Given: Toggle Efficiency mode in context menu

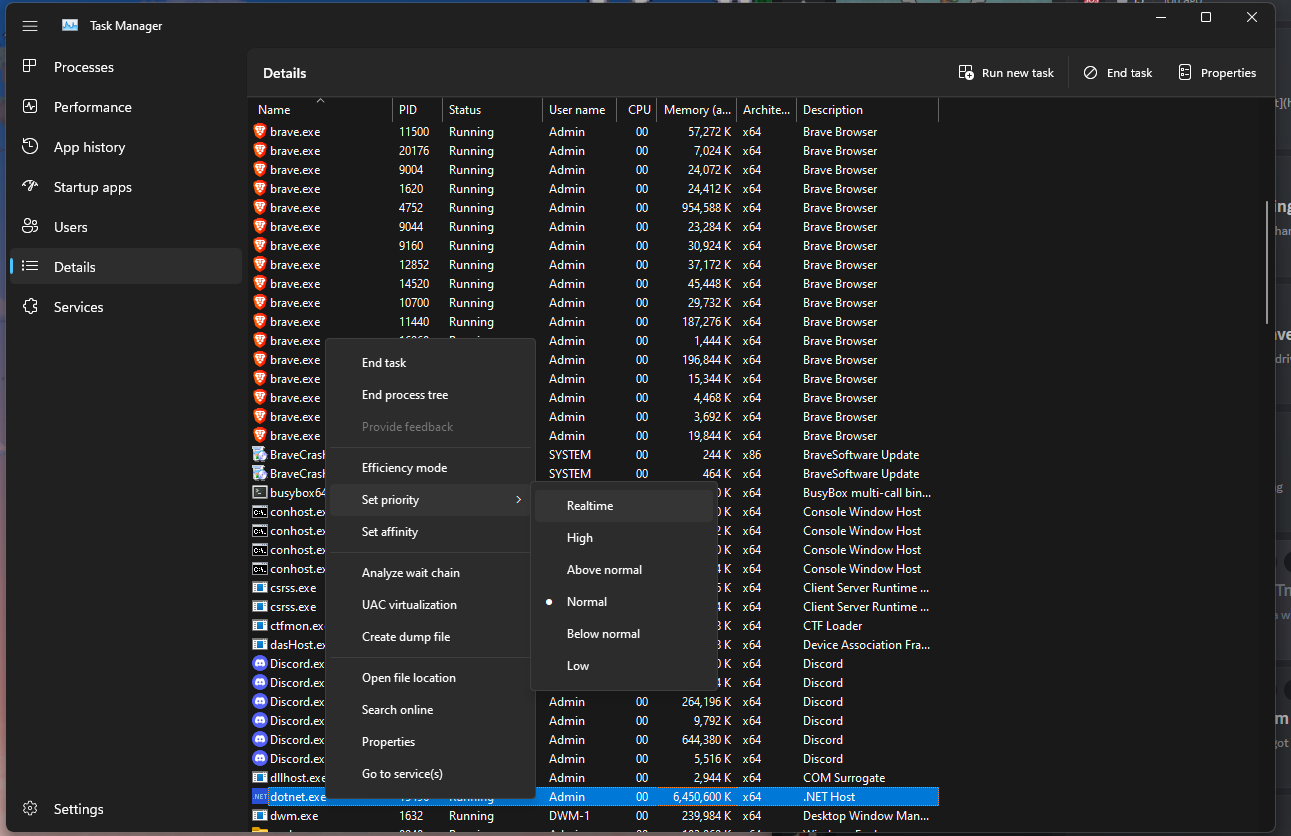Looking at the screenshot, I should (x=430, y=468).
